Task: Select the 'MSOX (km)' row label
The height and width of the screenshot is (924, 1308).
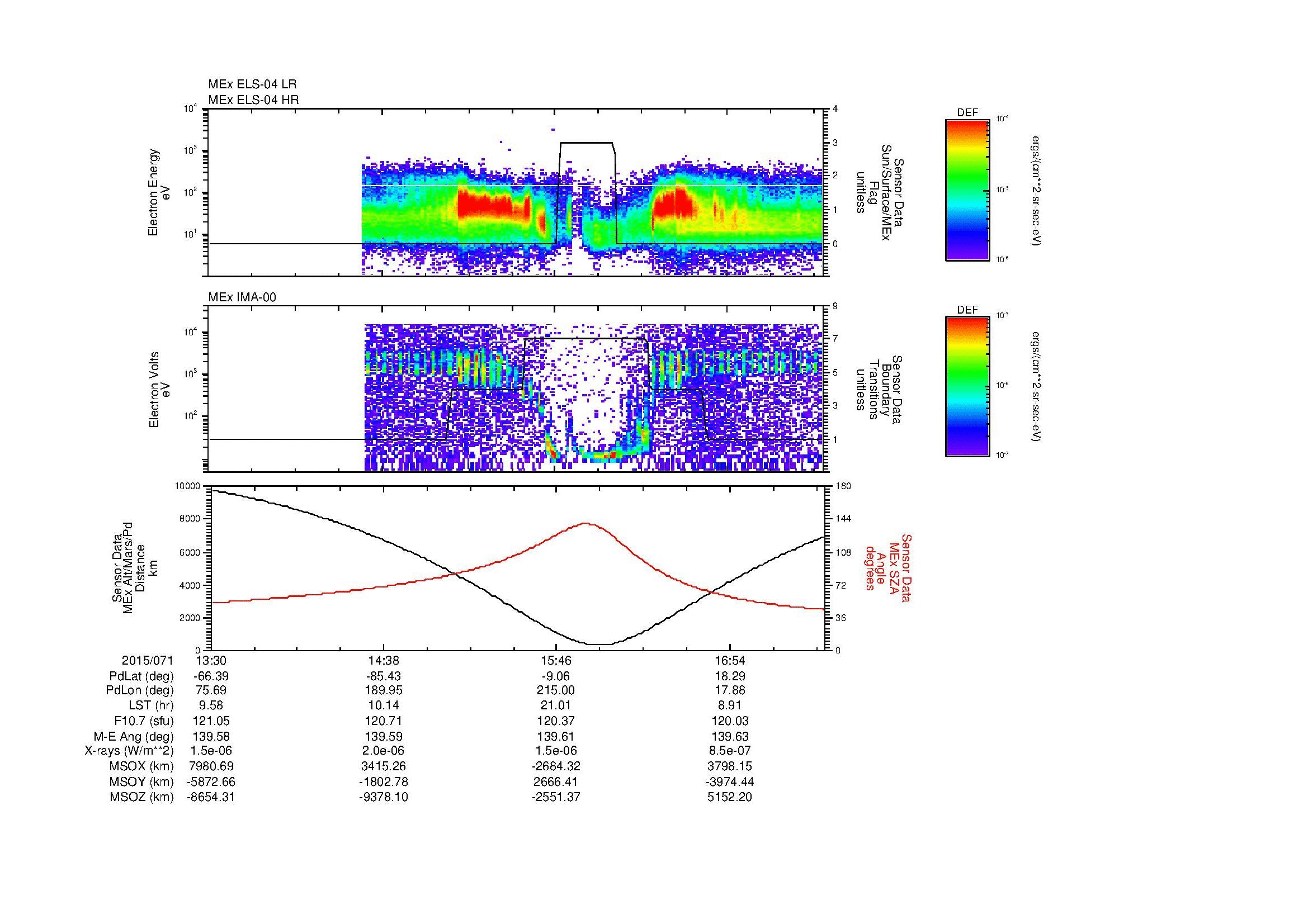Action: (142, 766)
